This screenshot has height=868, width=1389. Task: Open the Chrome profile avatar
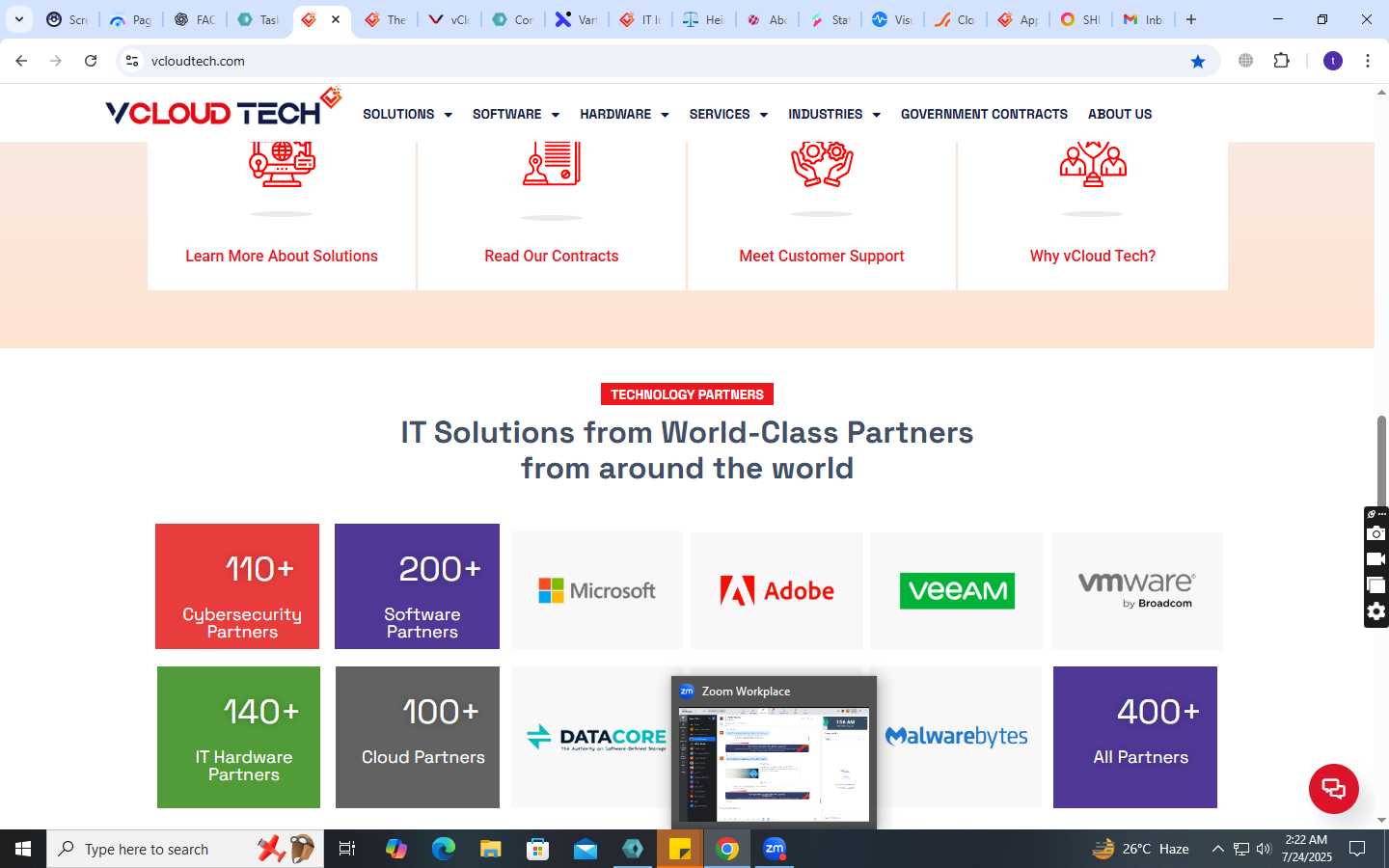pyautogui.click(x=1333, y=61)
